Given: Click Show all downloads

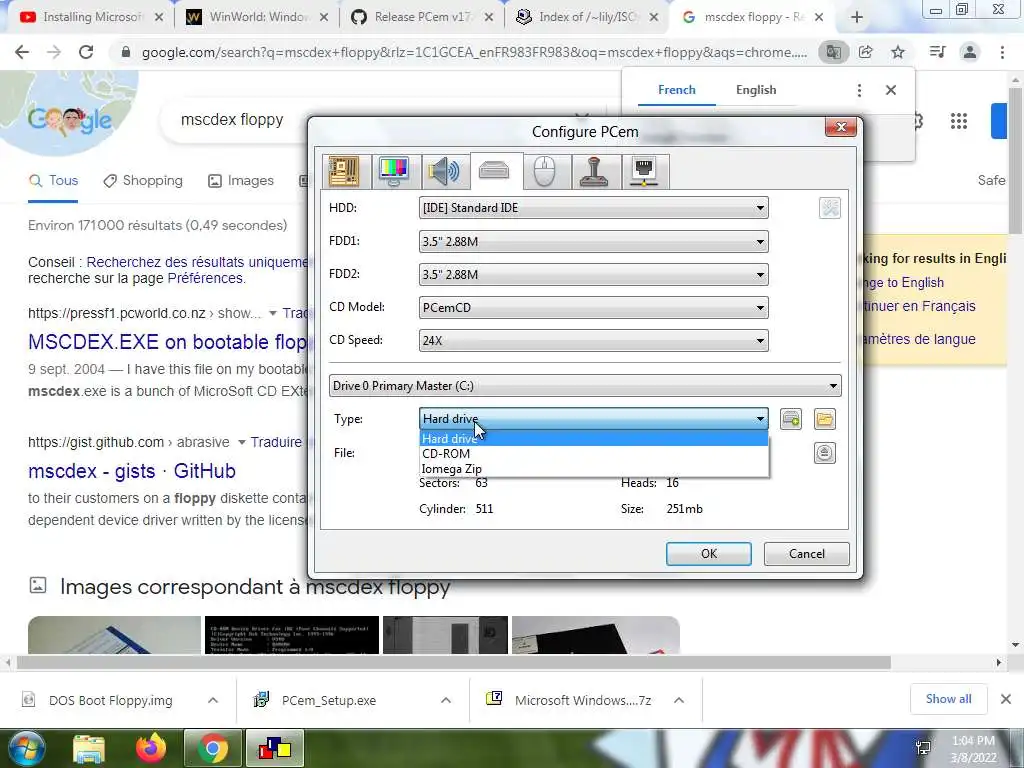Looking at the screenshot, I should point(948,699).
